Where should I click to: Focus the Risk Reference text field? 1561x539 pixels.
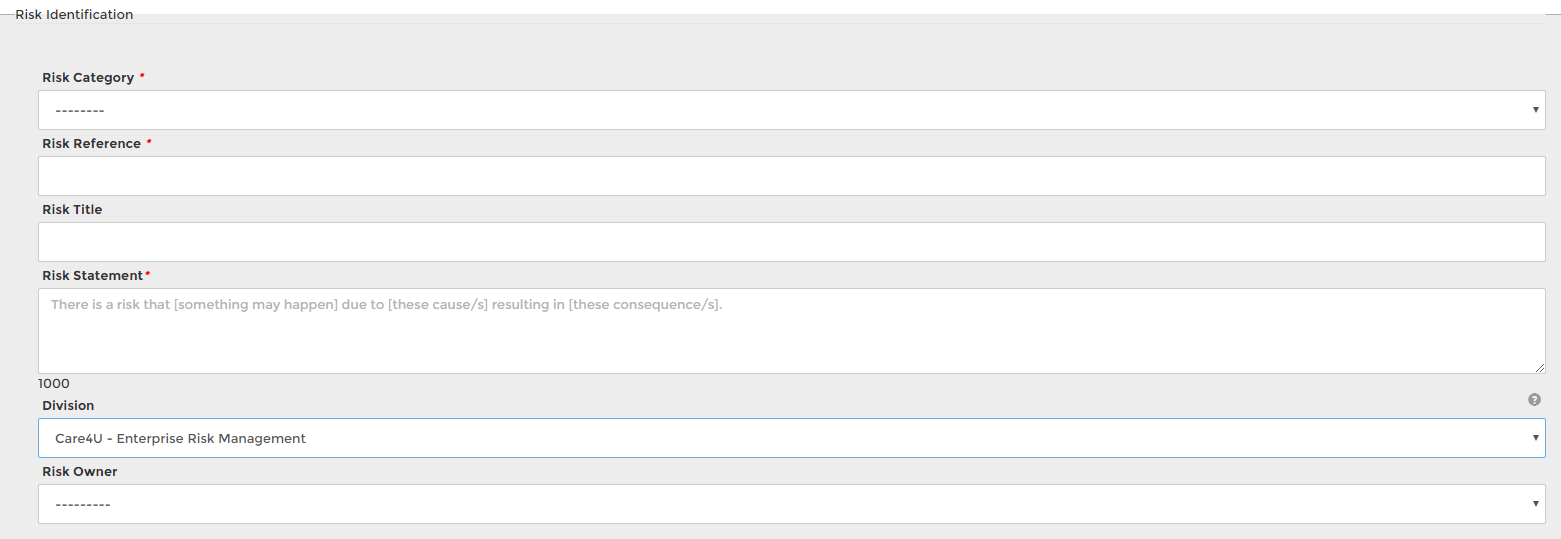792,176
